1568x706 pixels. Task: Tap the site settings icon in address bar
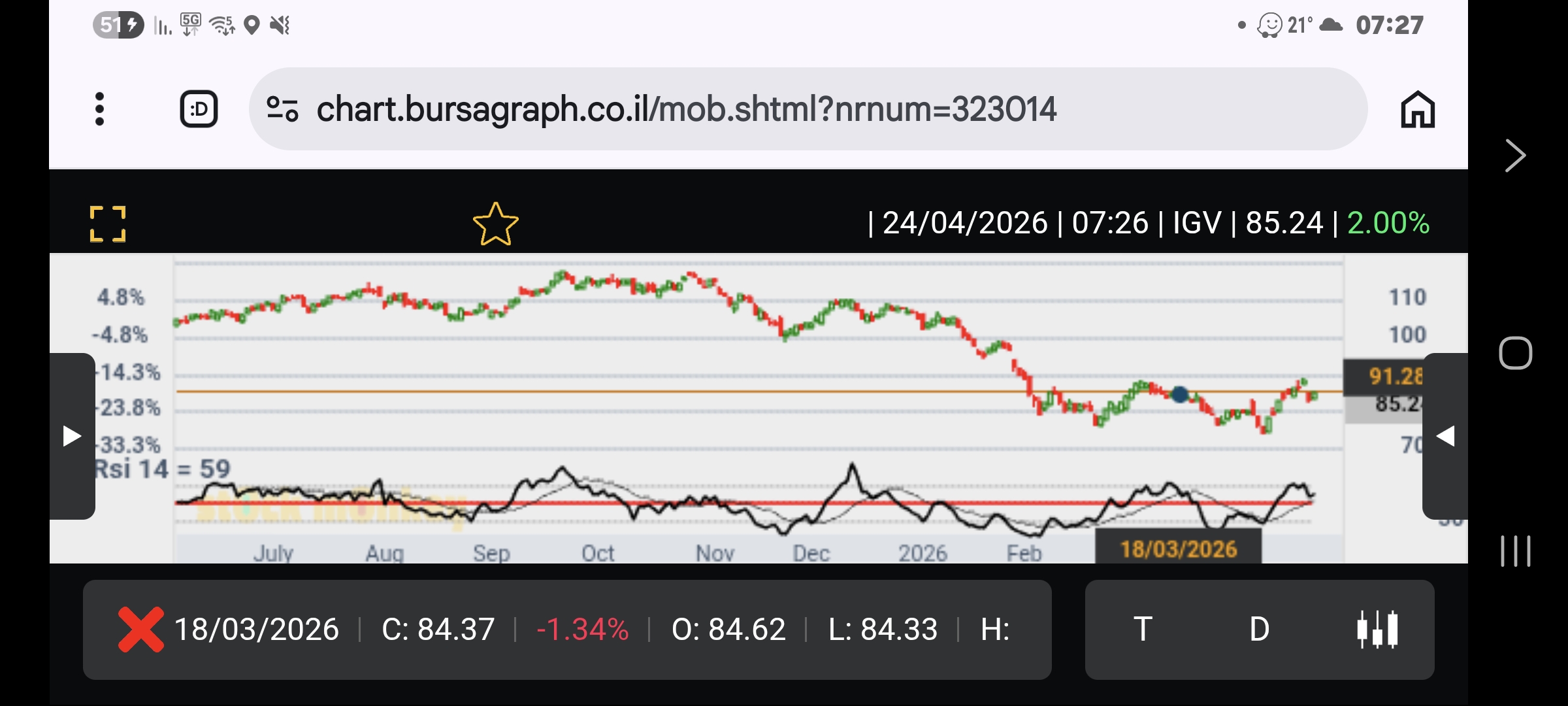coord(282,109)
